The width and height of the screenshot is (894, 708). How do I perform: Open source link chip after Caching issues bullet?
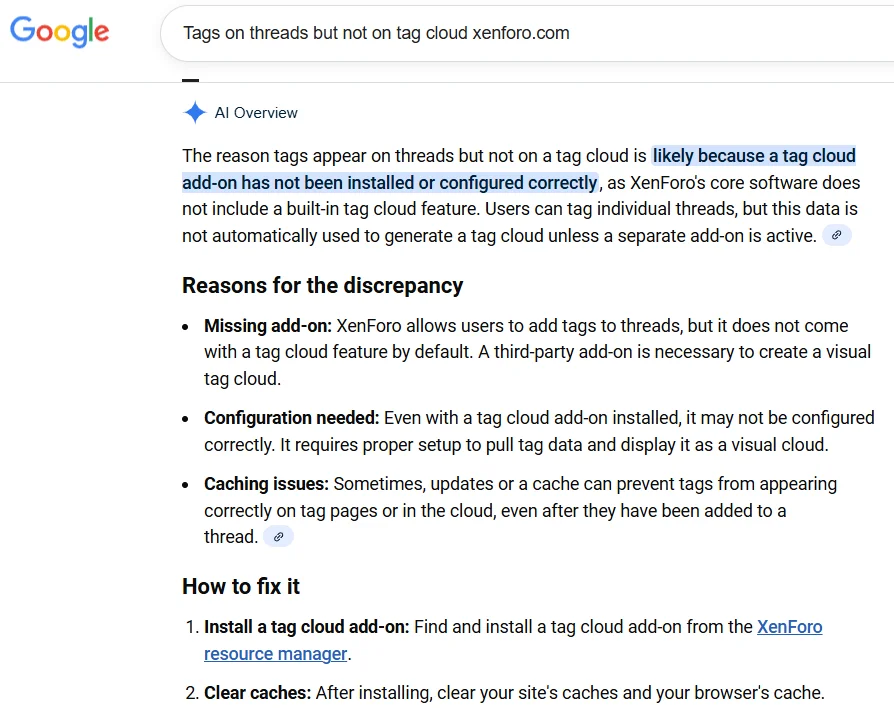(278, 537)
